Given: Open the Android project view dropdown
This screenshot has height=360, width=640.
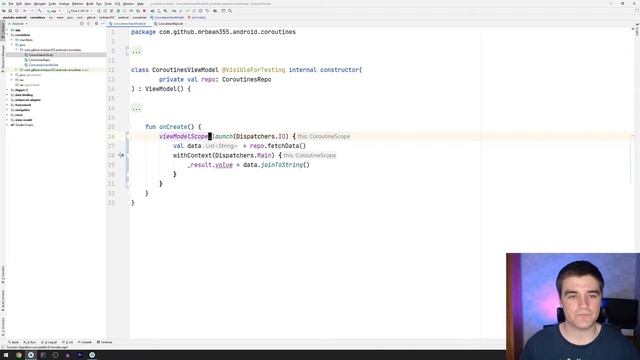Looking at the screenshot, I should click(x=18, y=24).
